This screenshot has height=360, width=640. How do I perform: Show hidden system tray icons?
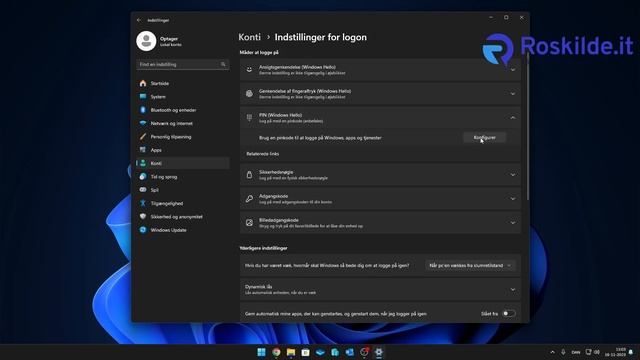pos(552,352)
